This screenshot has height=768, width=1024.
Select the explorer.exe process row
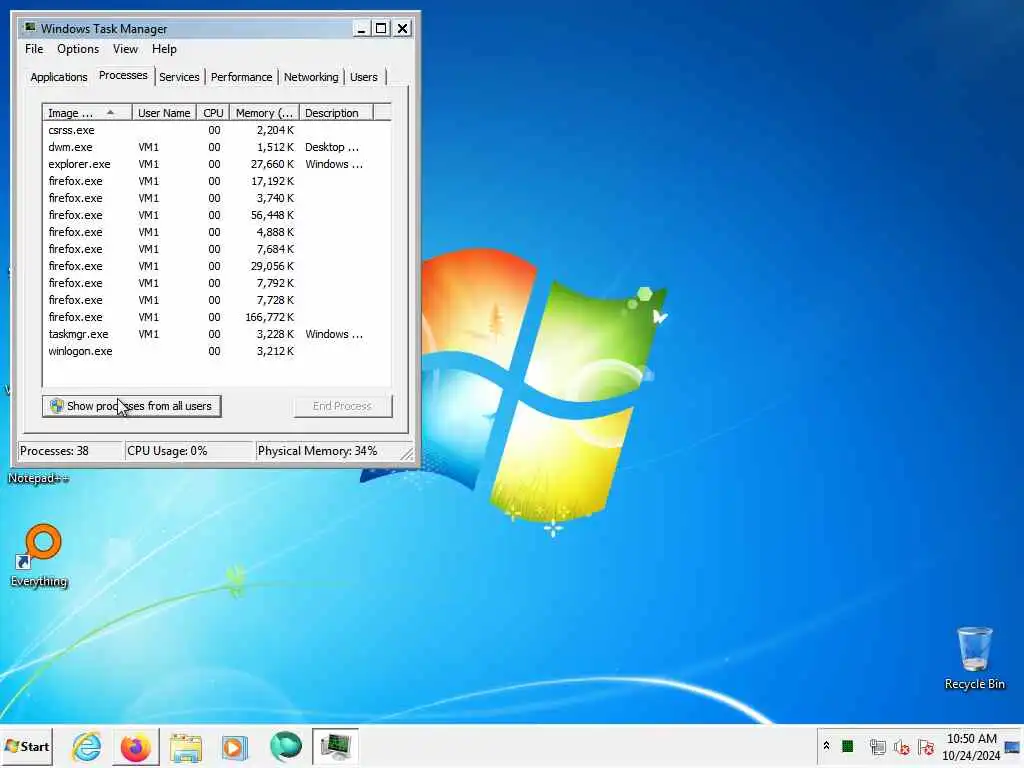(x=217, y=164)
